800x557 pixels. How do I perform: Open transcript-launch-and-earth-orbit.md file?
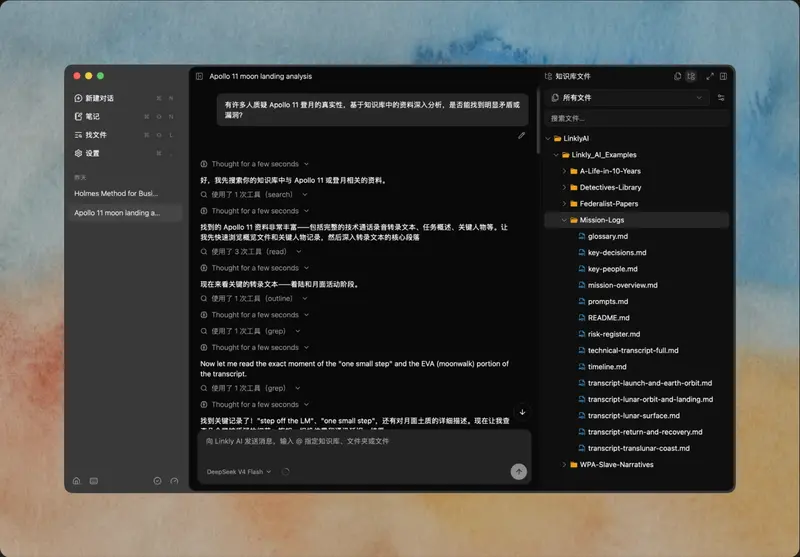click(645, 383)
